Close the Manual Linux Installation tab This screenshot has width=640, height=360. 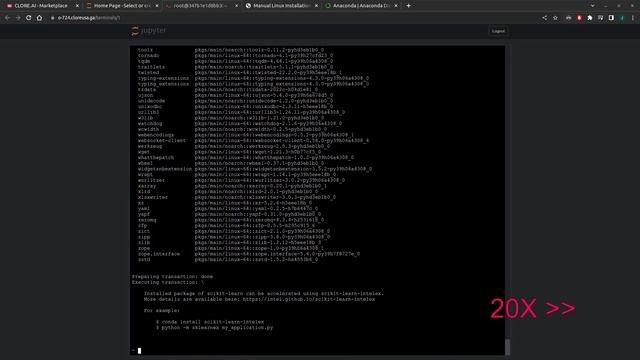point(316,6)
